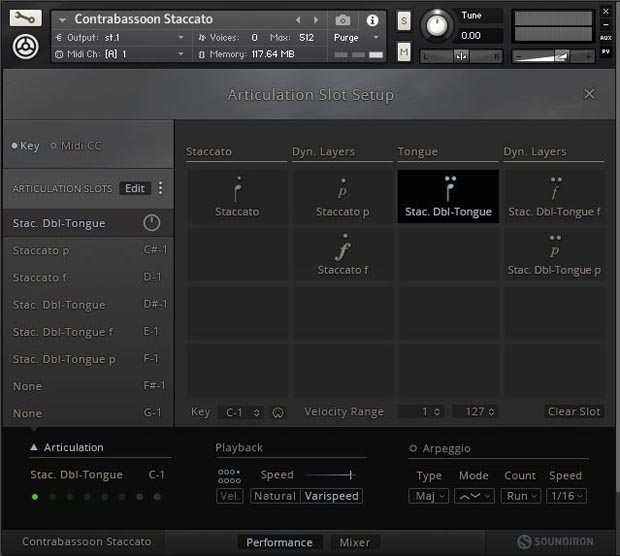Click the Stac. Dbl-Tongue clock icon
Viewport: 620px width, 556px height.
point(151,223)
